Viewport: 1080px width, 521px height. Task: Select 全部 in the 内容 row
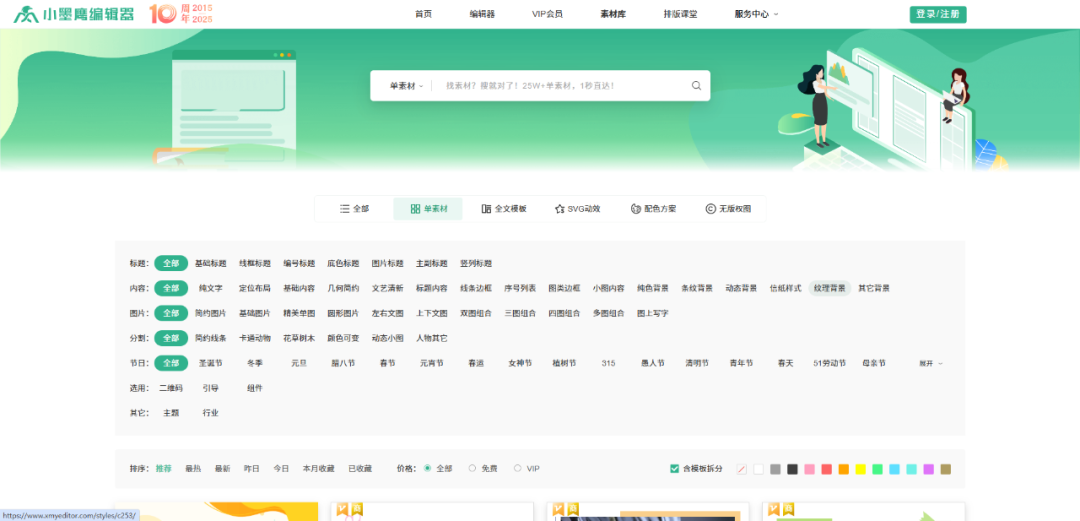click(171, 288)
